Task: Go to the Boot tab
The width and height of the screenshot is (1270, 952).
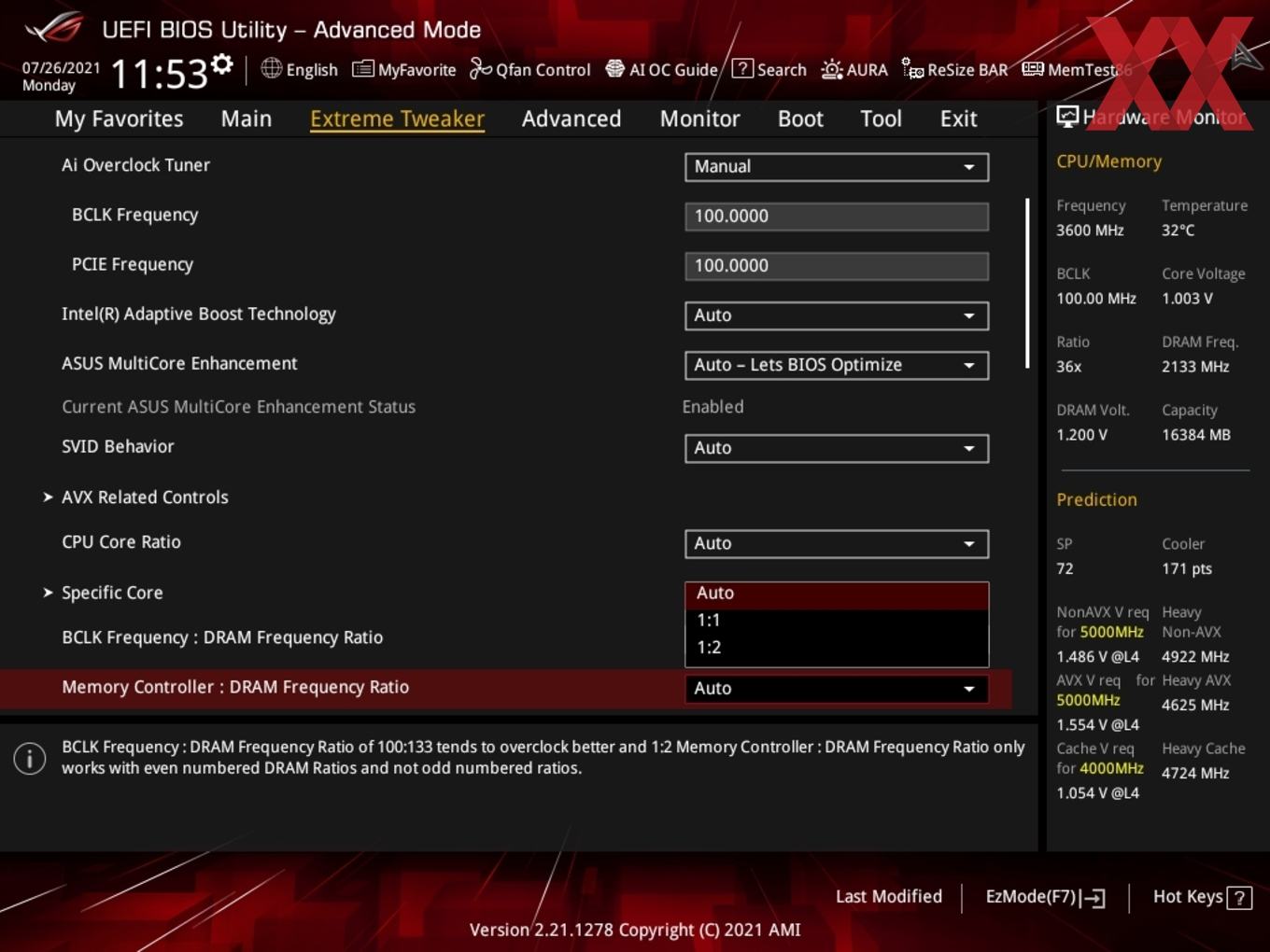Action: [x=800, y=119]
